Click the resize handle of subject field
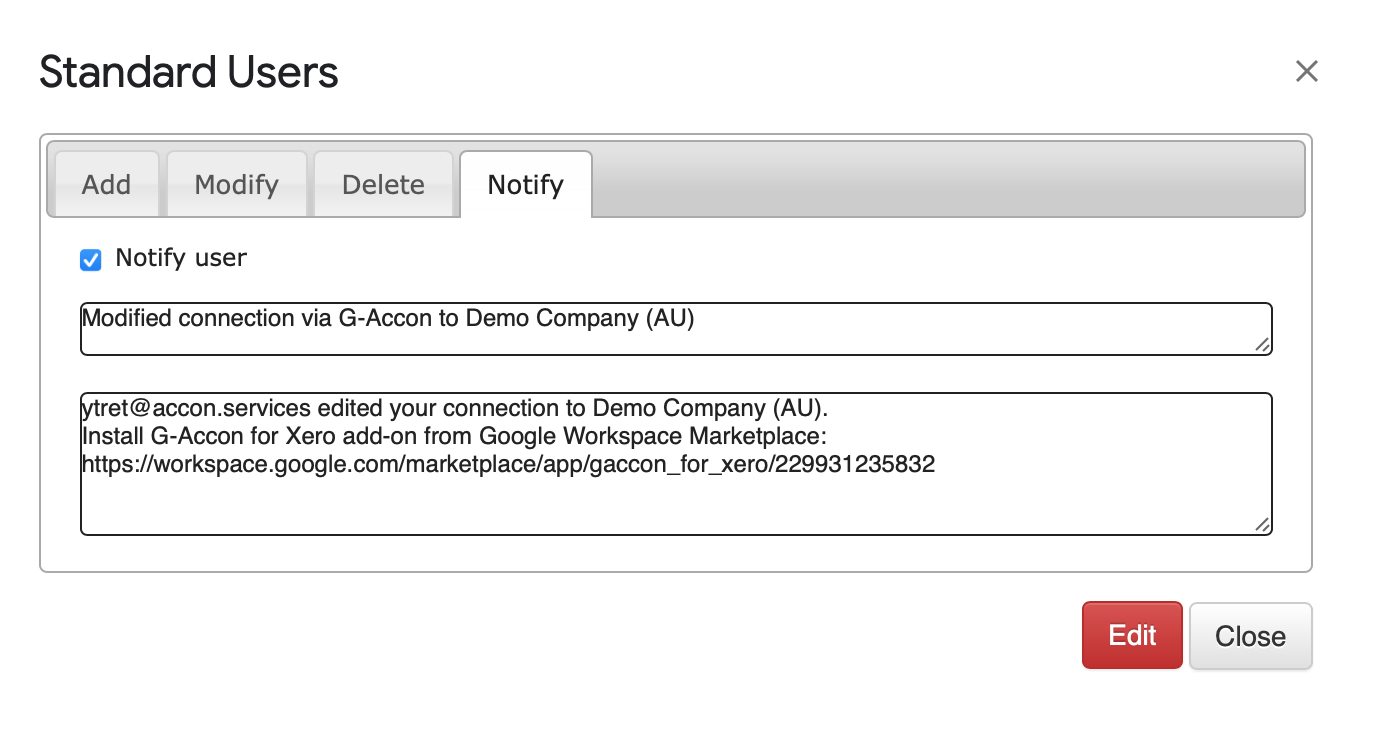 coord(1263,345)
